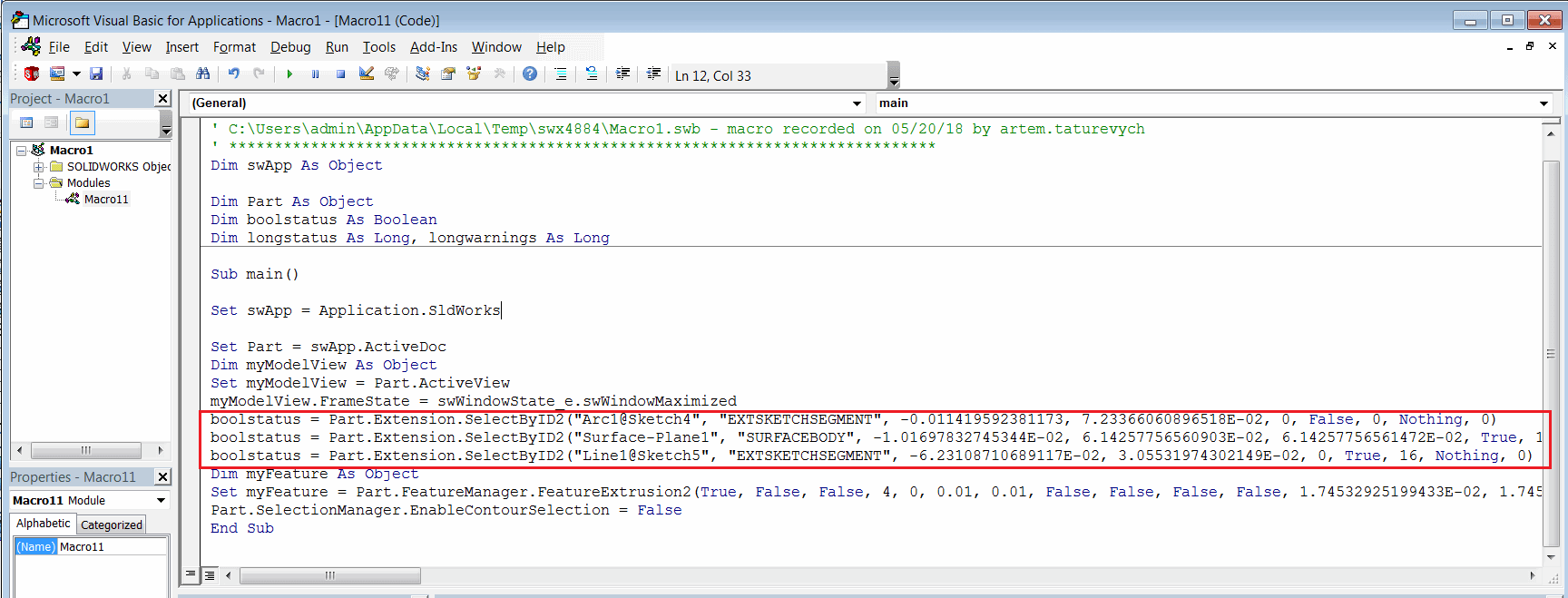Click the View SOLIDWORKS icon in toolbar
This screenshot has width=1568, height=598.
coord(32,74)
